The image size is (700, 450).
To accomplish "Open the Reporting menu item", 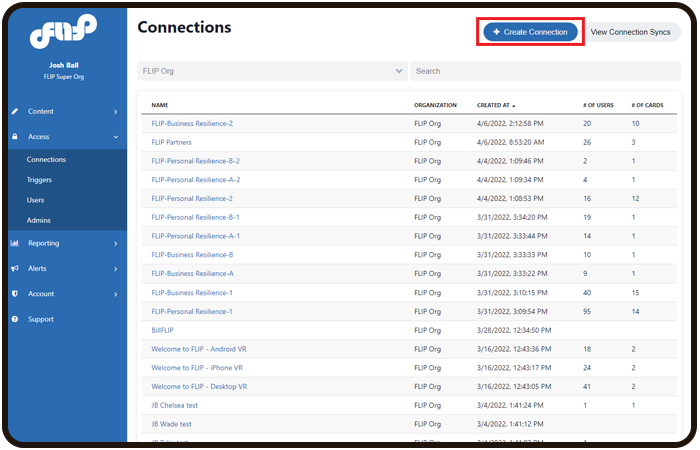I will [x=43, y=243].
